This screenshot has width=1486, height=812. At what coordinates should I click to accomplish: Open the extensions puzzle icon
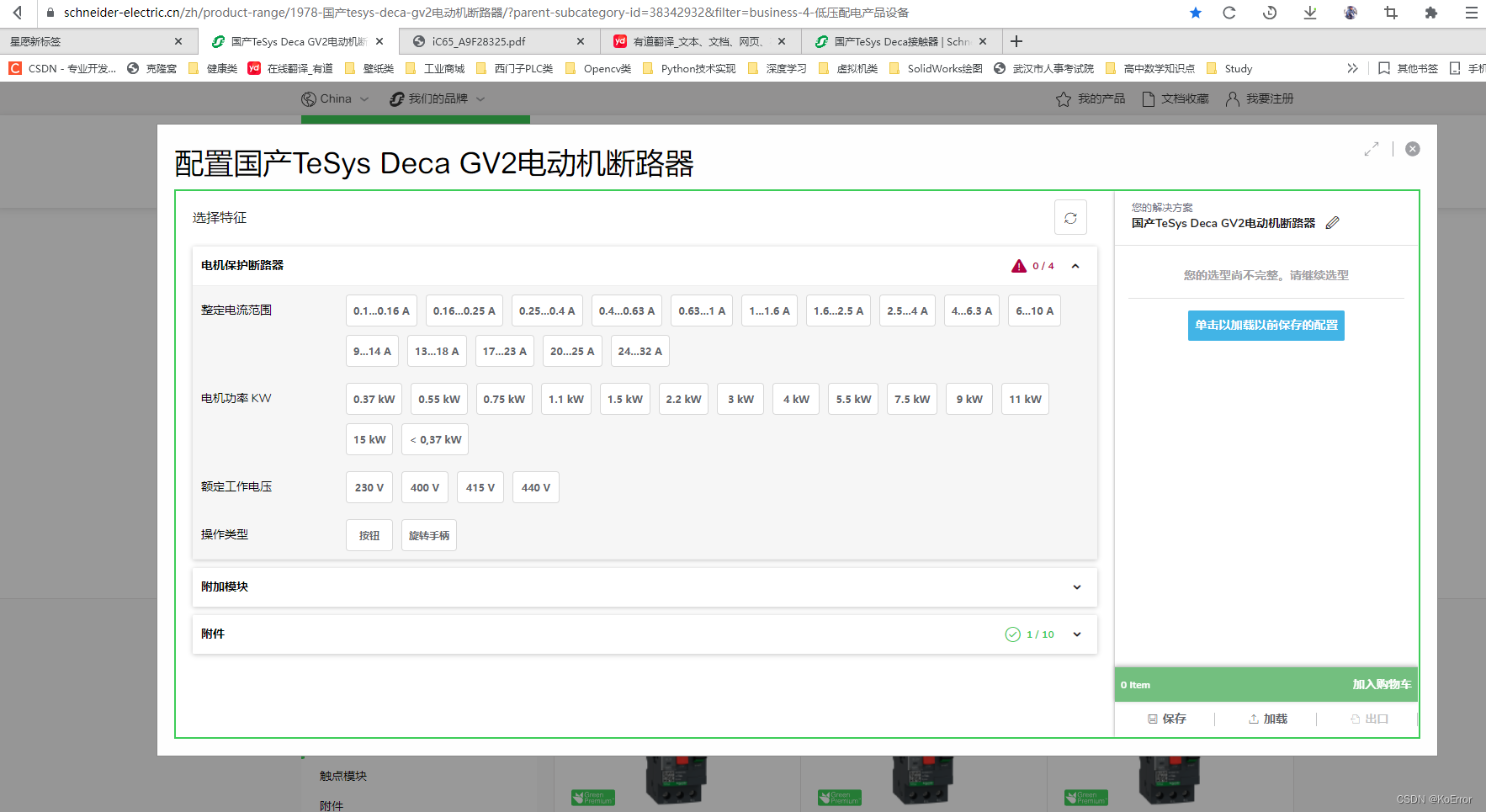click(x=1431, y=13)
